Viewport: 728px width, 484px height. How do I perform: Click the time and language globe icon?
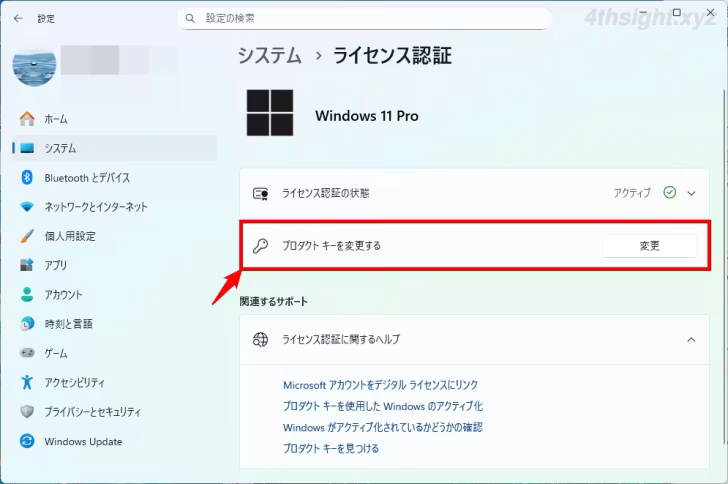point(27,324)
